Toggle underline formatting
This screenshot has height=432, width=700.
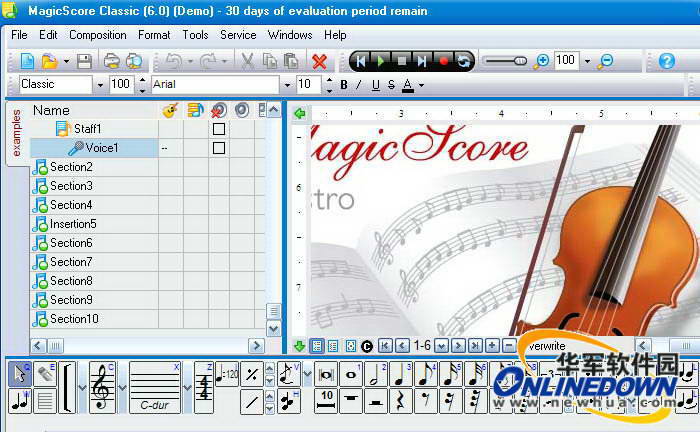[376, 85]
